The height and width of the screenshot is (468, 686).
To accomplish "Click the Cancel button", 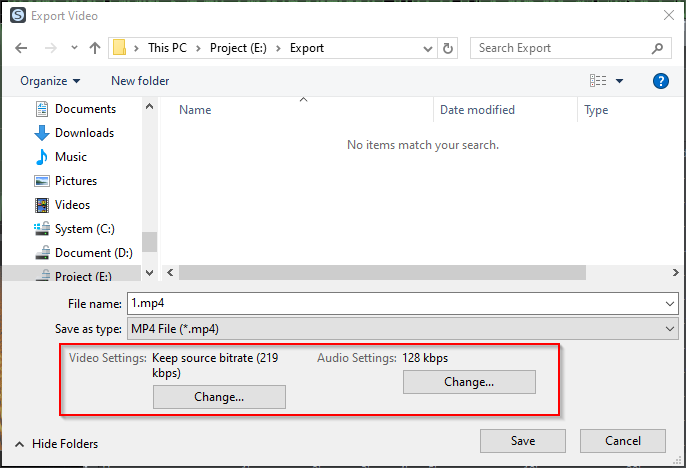I will tap(623, 440).
